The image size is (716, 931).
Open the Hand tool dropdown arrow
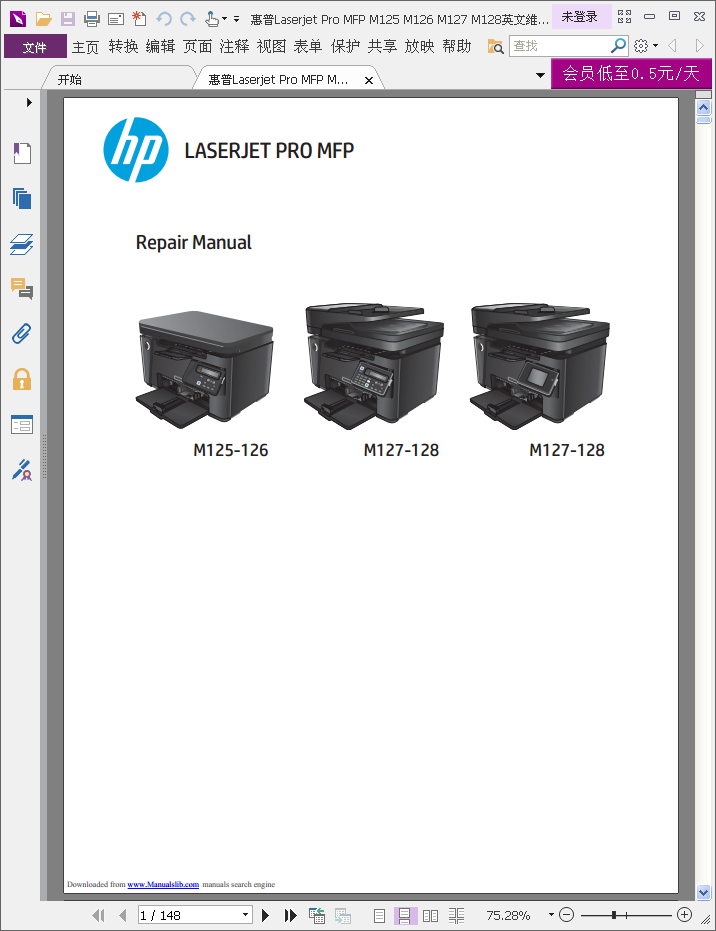pos(224,19)
